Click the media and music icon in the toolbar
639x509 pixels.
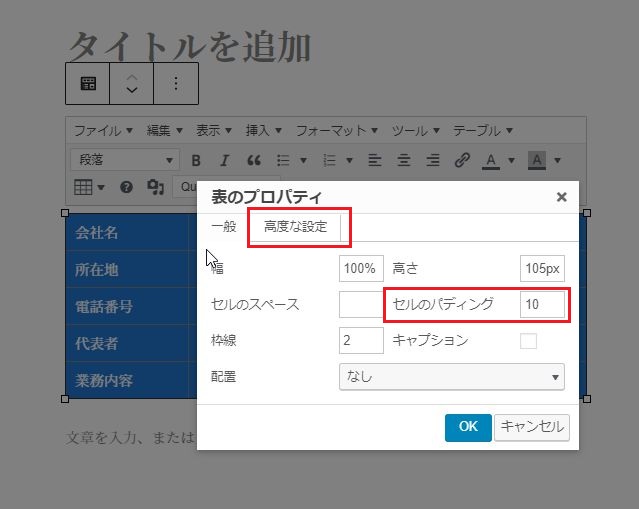[x=155, y=187]
